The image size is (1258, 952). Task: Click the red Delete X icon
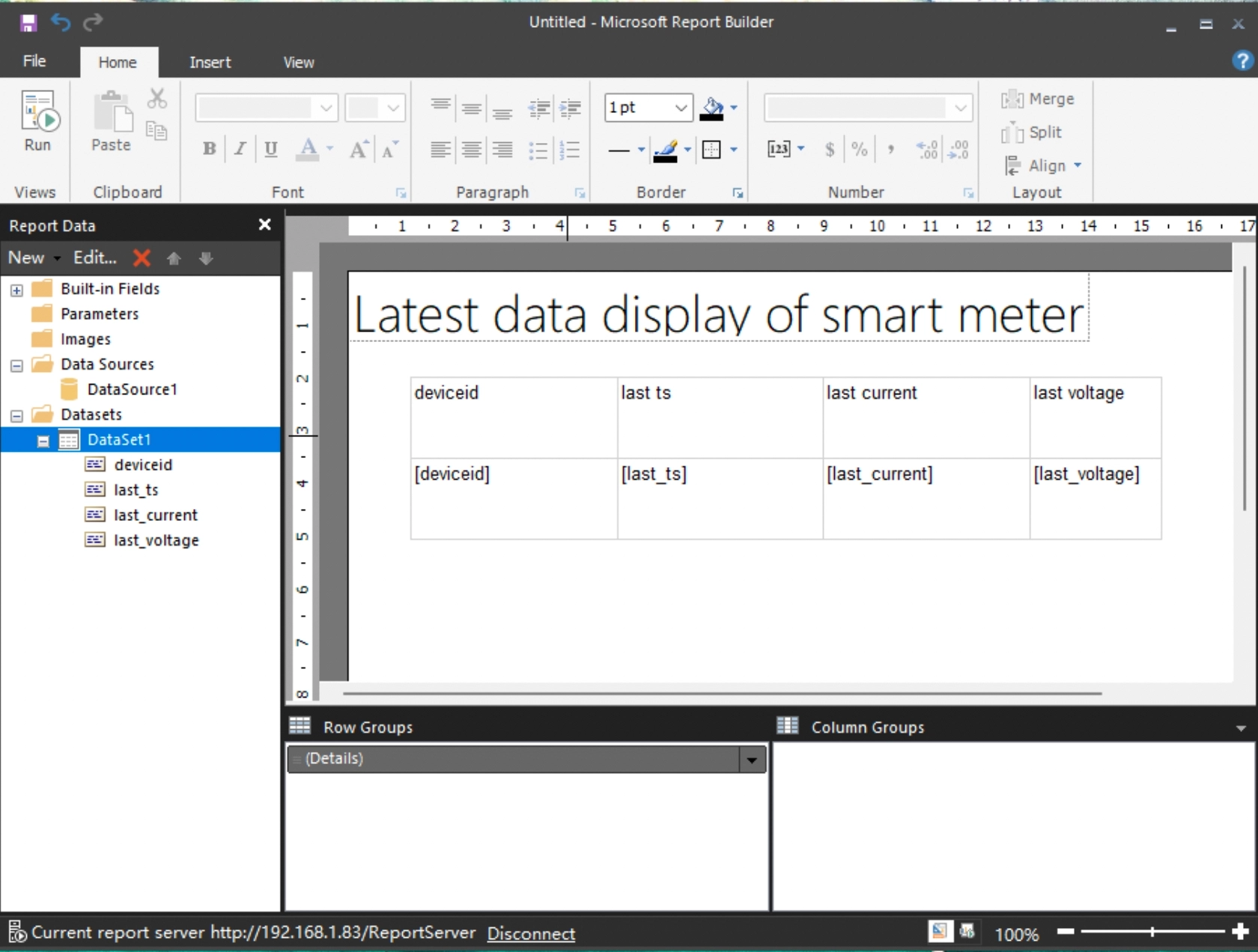(x=142, y=258)
